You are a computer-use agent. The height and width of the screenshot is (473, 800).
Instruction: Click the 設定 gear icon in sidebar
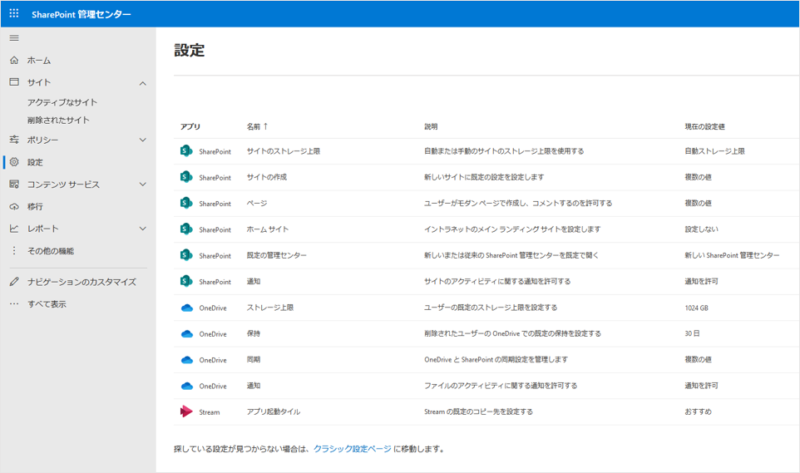coord(14,161)
